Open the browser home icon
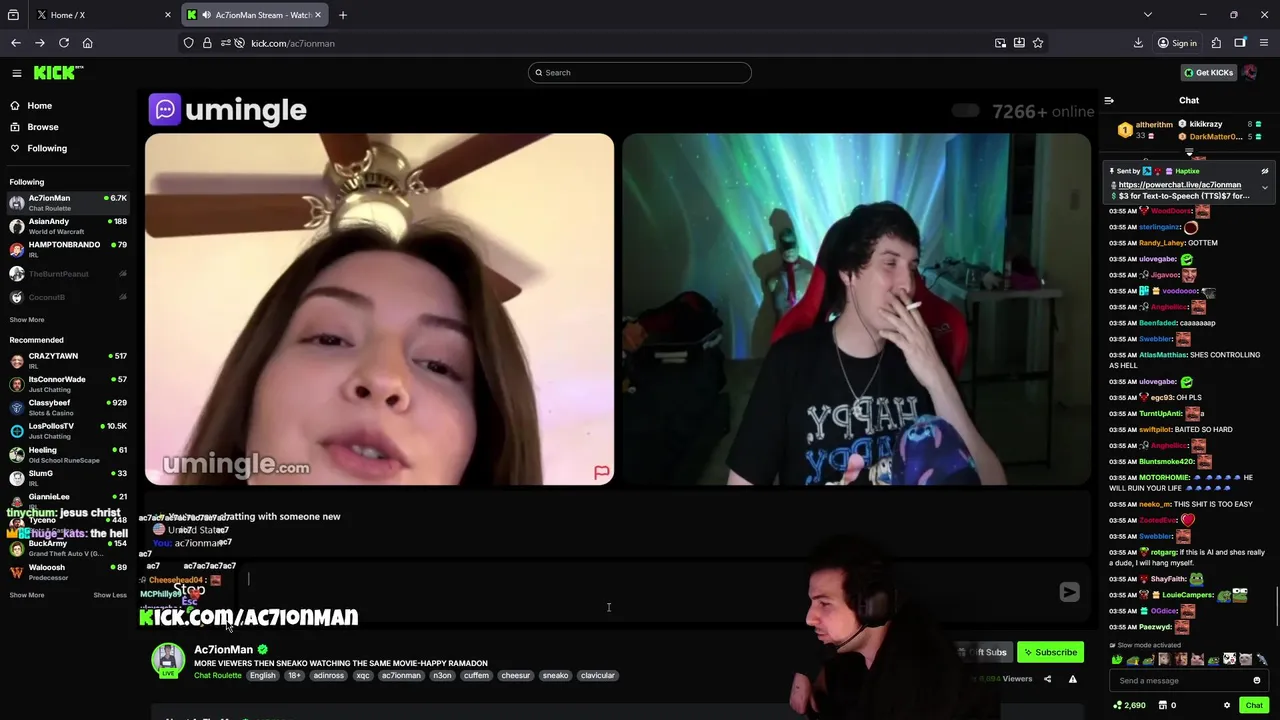The width and height of the screenshot is (1280, 720). pos(87,43)
